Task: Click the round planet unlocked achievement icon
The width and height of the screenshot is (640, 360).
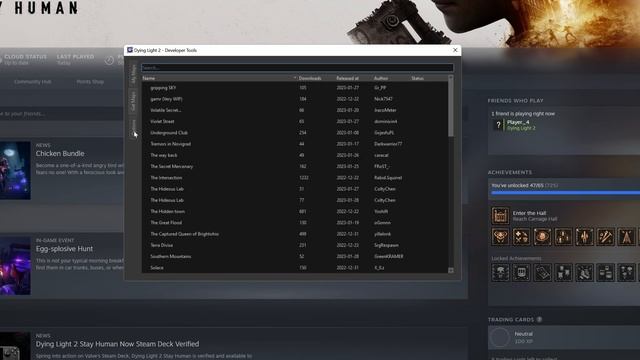Action: click(x=542, y=237)
